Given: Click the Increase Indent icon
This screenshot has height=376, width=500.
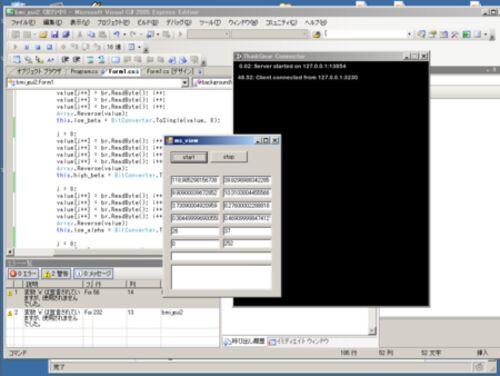Looking at the screenshot, I should [x=76, y=60].
